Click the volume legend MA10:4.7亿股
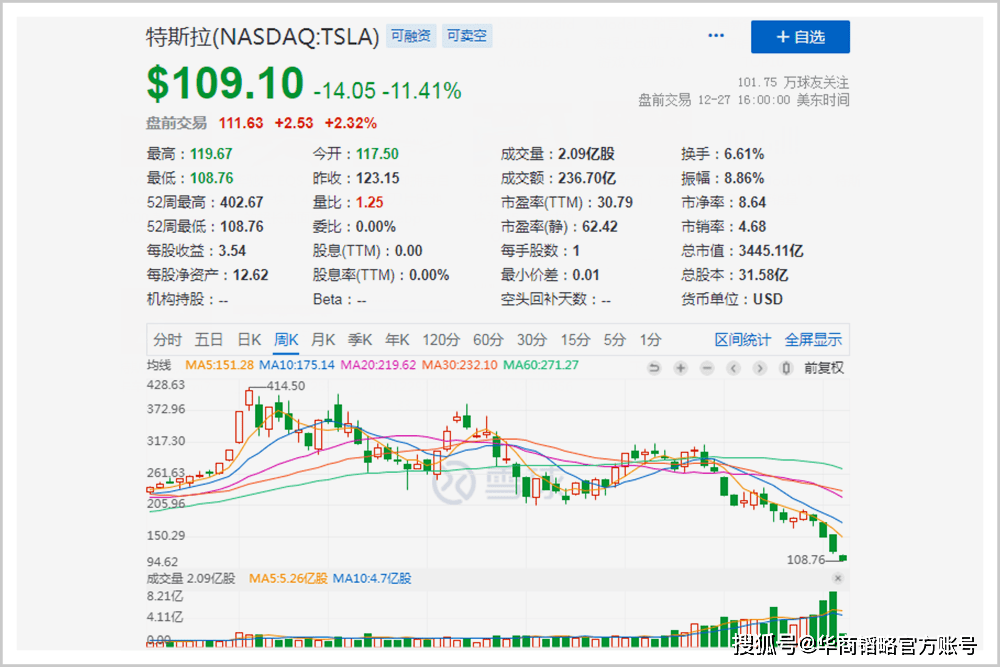Image resolution: width=1000 pixels, height=667 pixels. click(372, 578)
